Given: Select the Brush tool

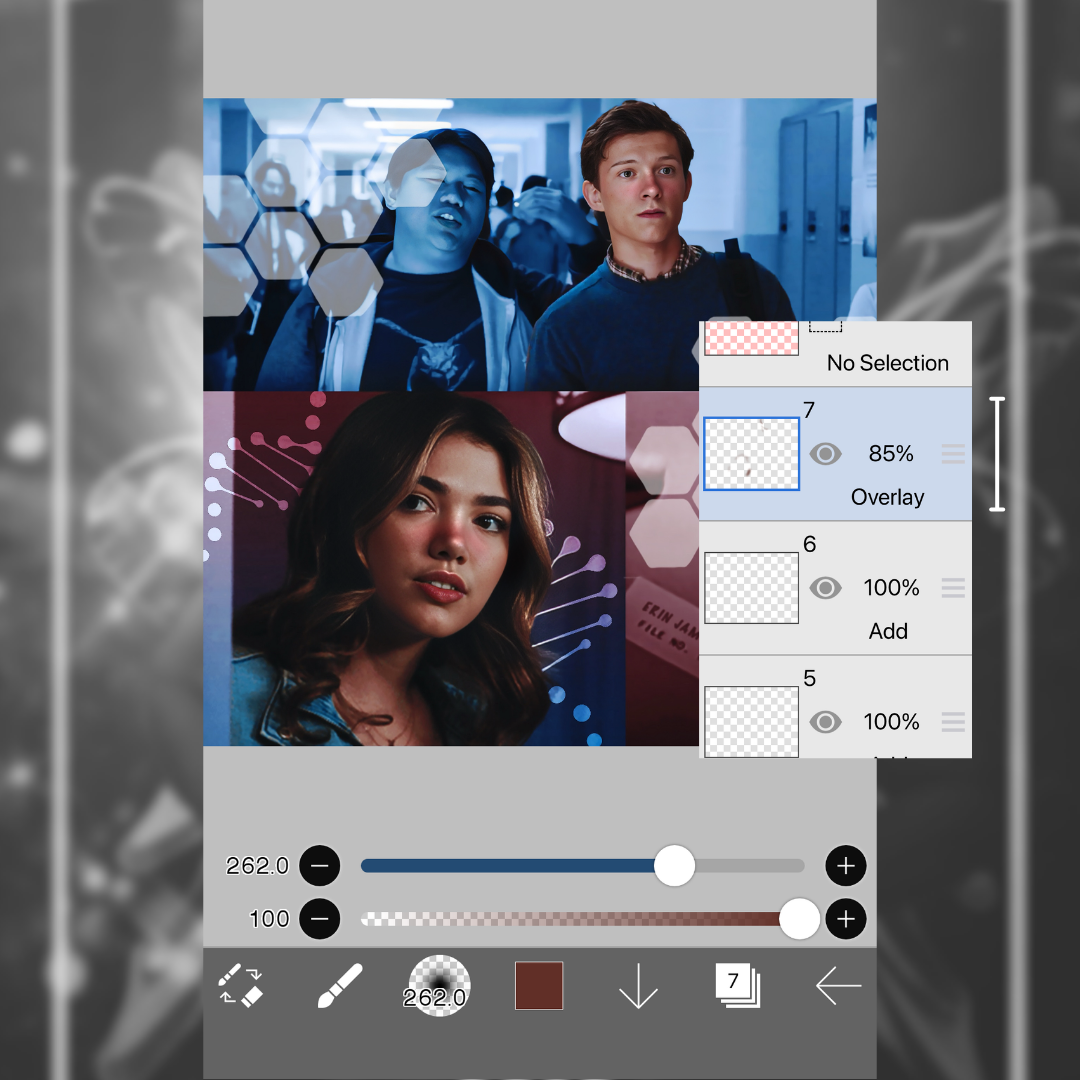Looking at the screenshot, I should click(x=340, y=986).
